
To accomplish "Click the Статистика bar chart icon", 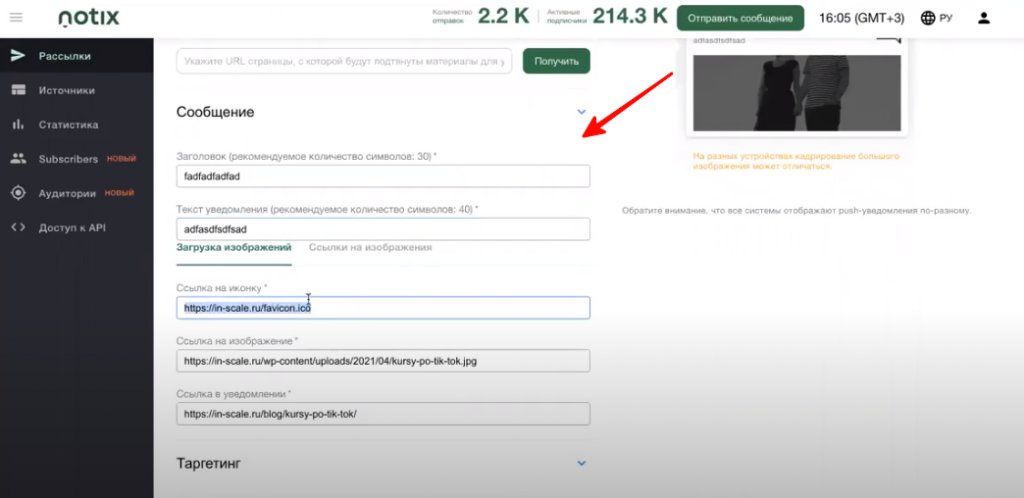I will [x=17, y=125].
